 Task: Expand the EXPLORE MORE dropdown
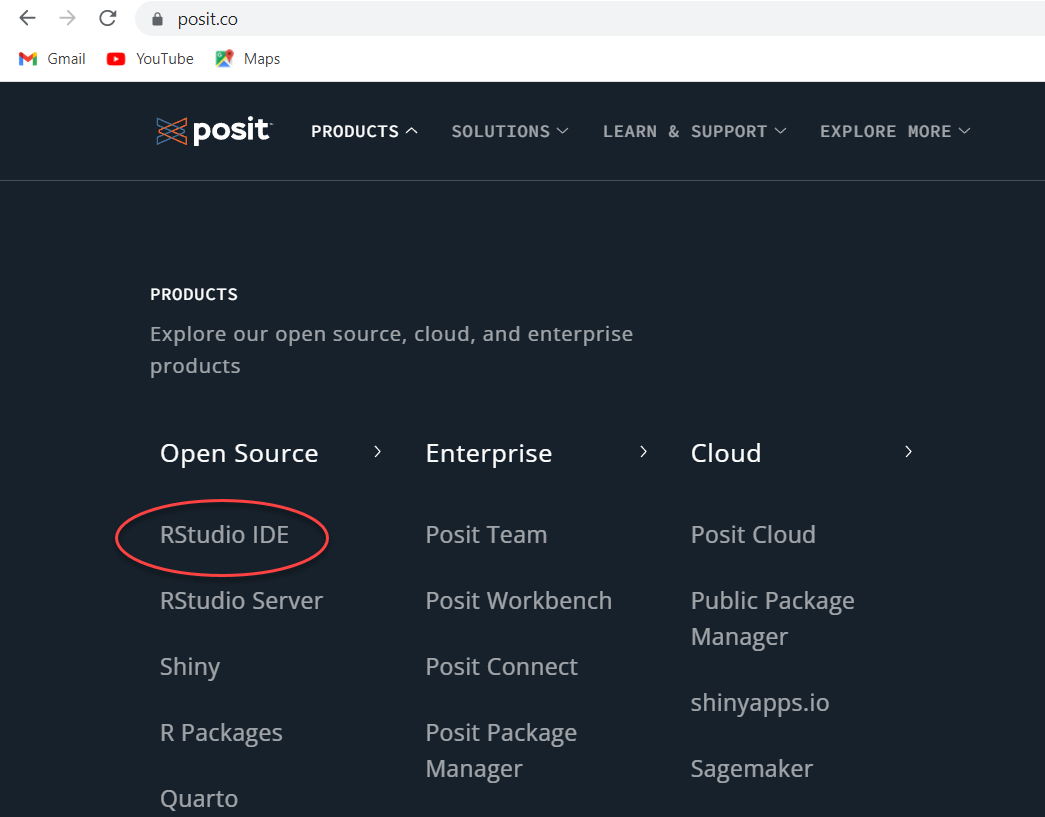pos(895,131)
